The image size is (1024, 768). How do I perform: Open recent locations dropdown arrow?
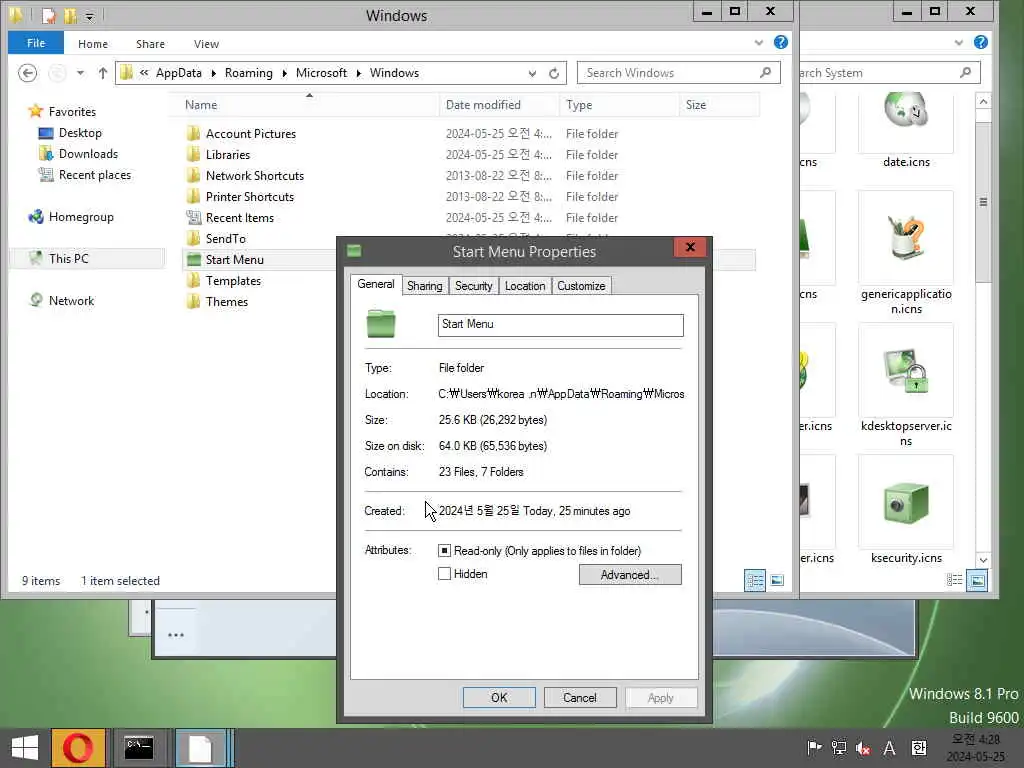click(x=80, y=72)
